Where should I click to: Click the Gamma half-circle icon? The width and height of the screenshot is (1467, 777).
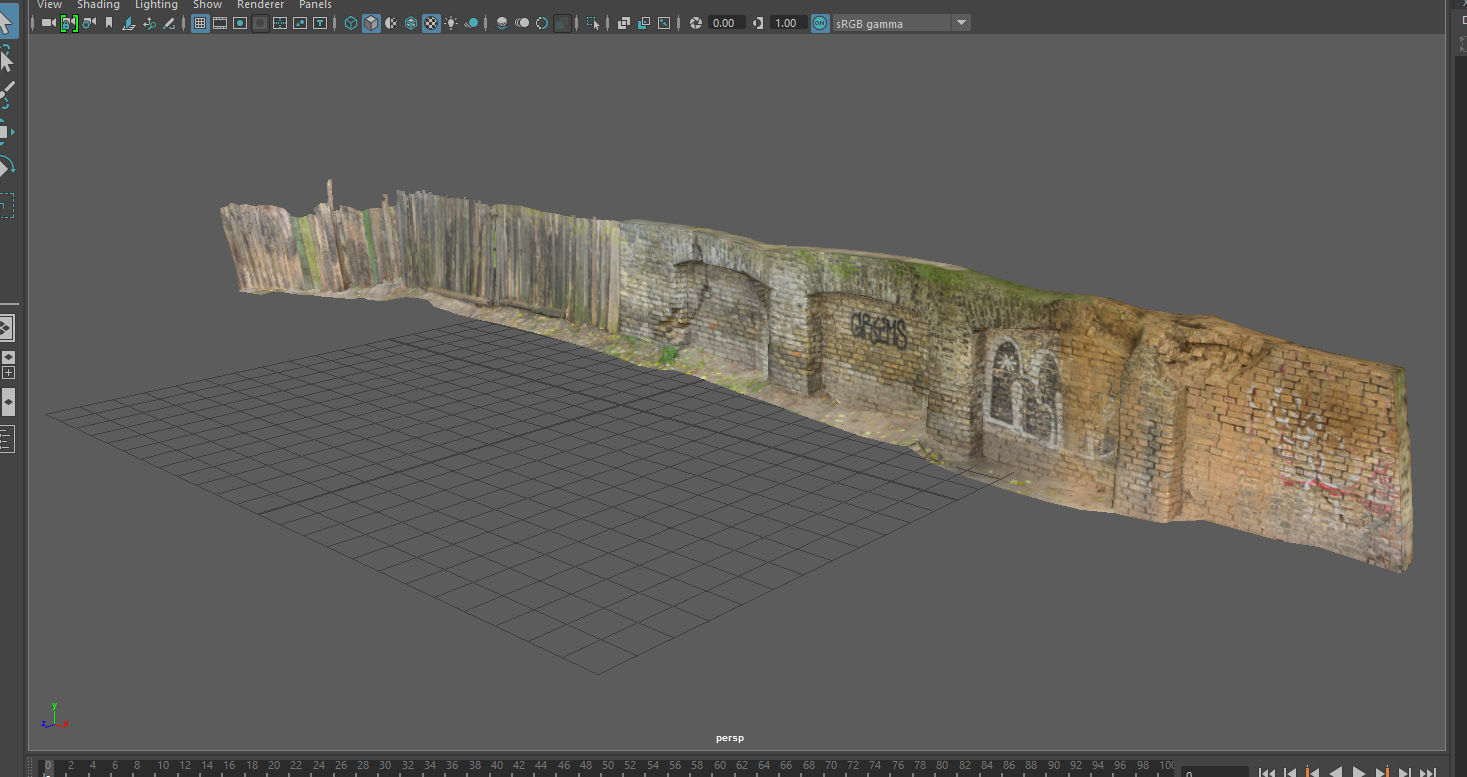click(x=758, y=23)
